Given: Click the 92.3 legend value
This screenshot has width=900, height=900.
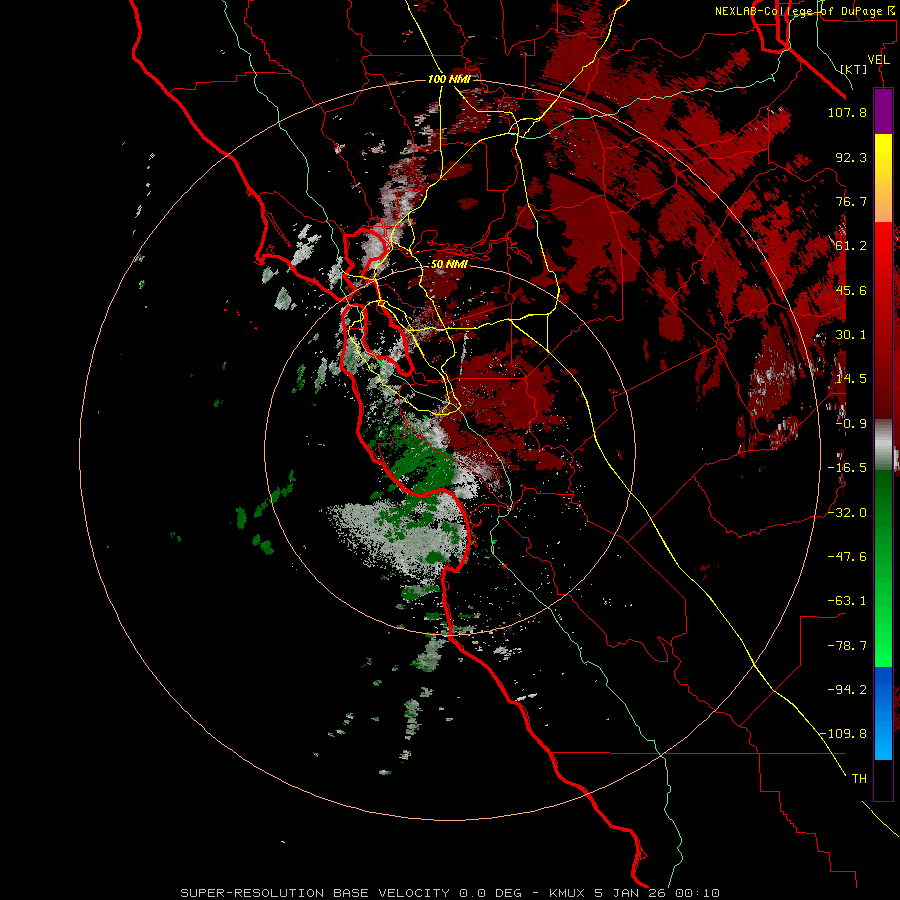Looking at the screenshot, I should coord(851,157).
